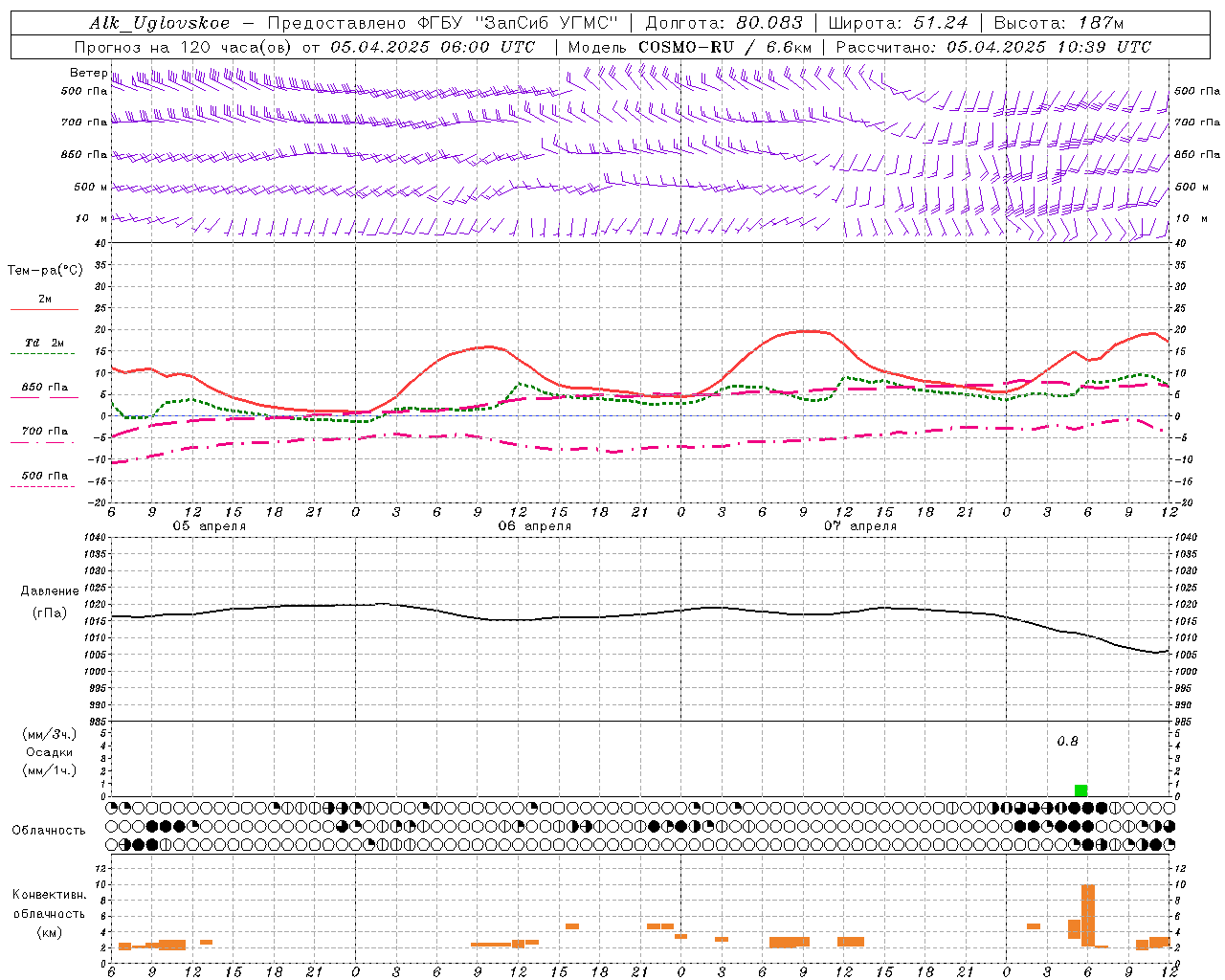Screen dimensions: 1225x980
Task: Click the 0.8 precipitation amount value
Action: click(1067, 742)
